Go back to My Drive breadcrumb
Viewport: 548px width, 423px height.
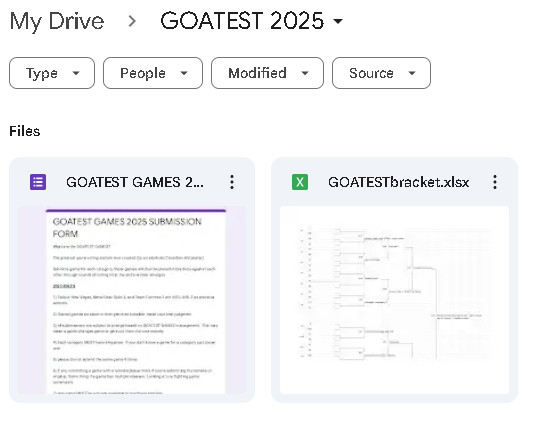(x=57, y=21)
